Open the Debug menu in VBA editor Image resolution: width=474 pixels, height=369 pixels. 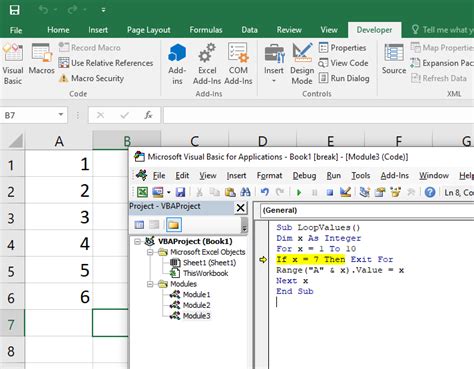[x=304, y=175]
